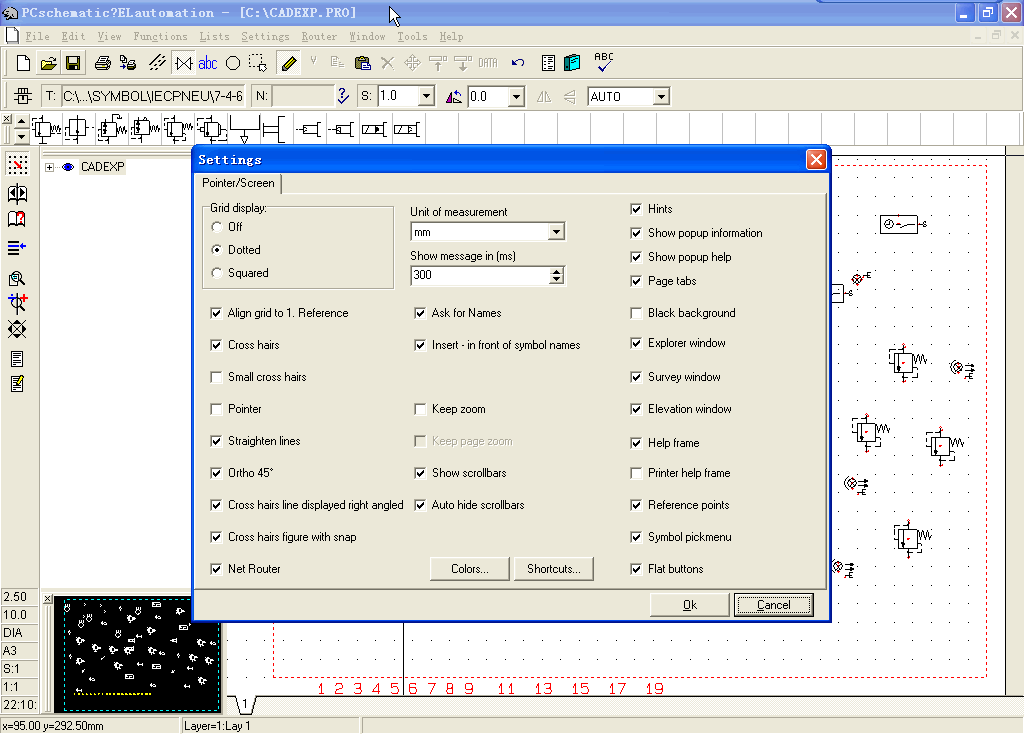This screenshot has width=1024, height=734.
Task: Select Squared grid display
Action: (217, 273)
